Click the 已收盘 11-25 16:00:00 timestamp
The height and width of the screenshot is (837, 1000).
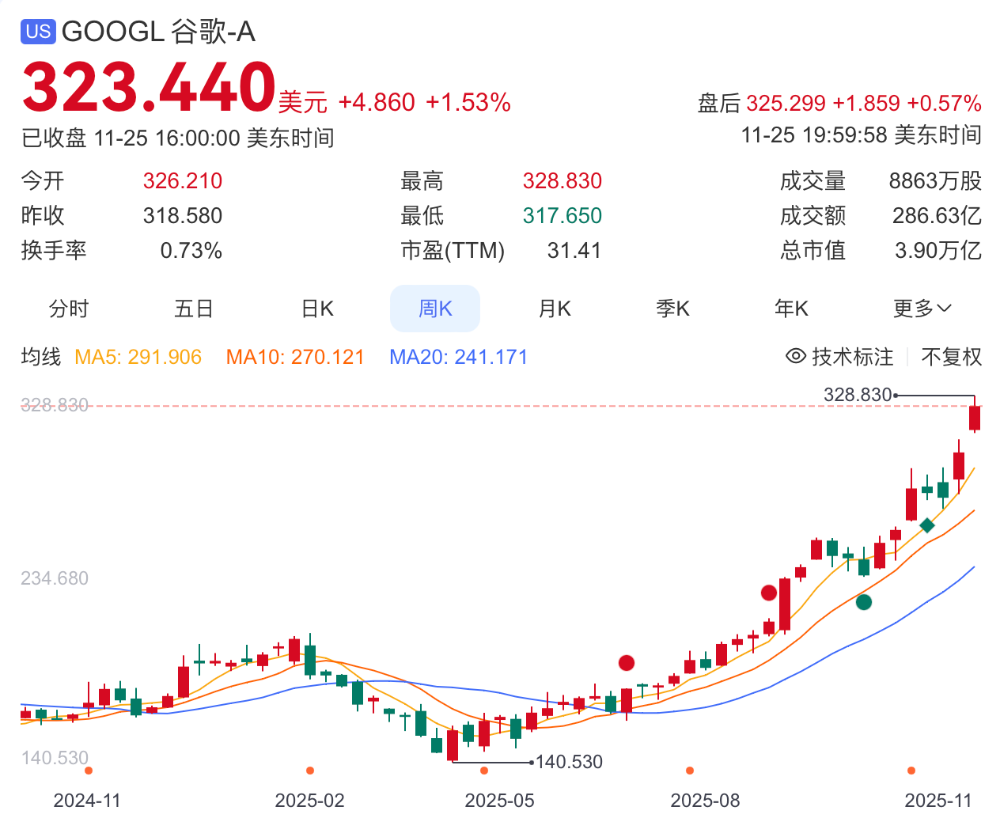tap(177, 138)
